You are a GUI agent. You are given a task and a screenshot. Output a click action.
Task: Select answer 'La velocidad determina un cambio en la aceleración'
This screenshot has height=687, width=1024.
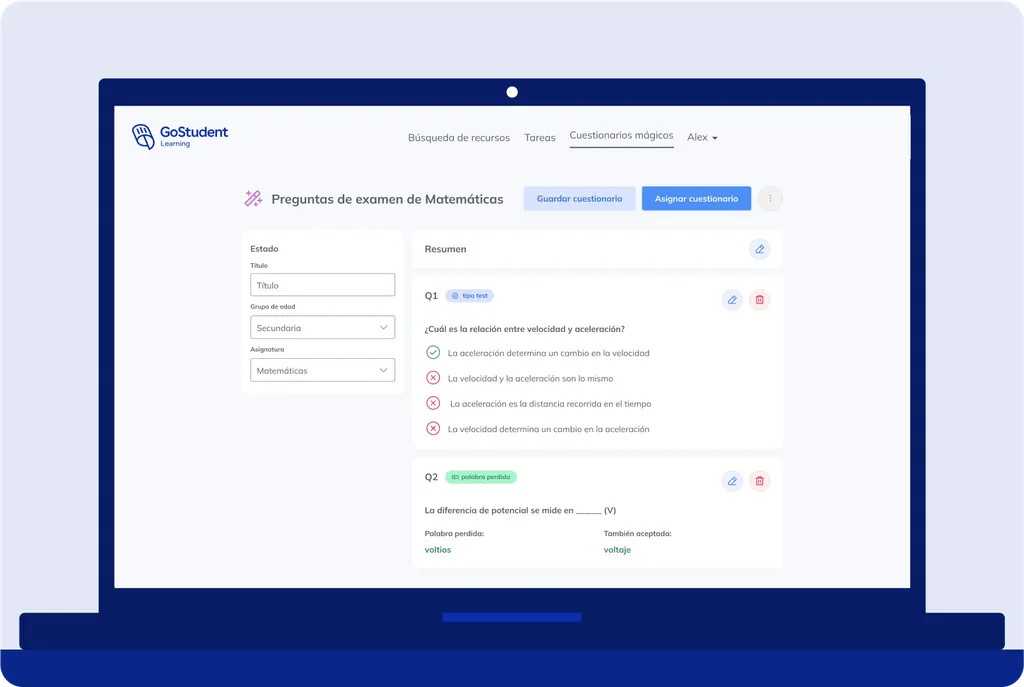point(549,429)
